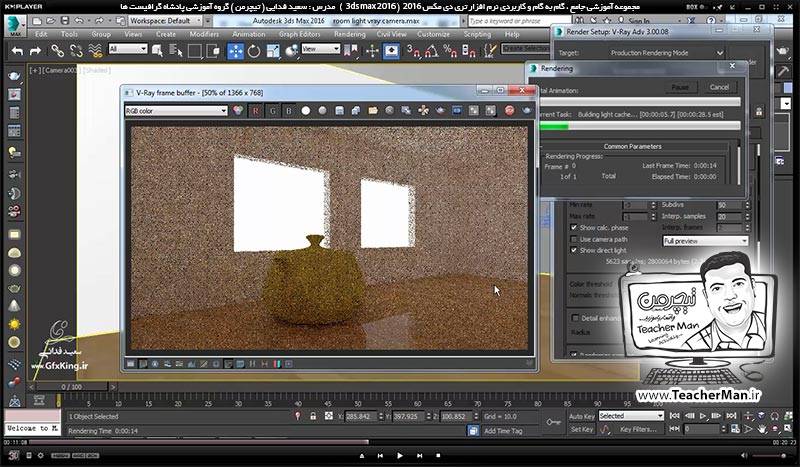The image size is (800, 467).
Task: Click the stop rendering icon in frame buffer
Action: 509,110
